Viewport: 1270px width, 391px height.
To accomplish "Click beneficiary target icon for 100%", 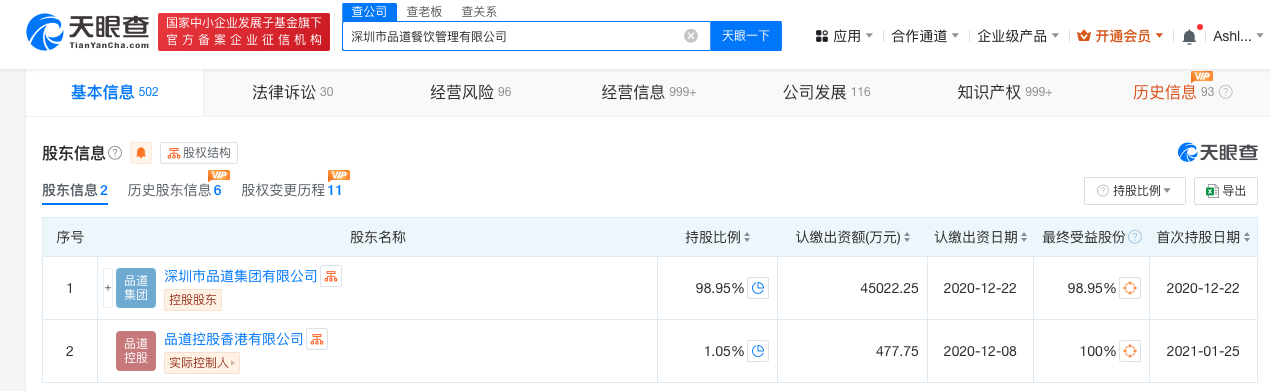I will point(1130,351).
